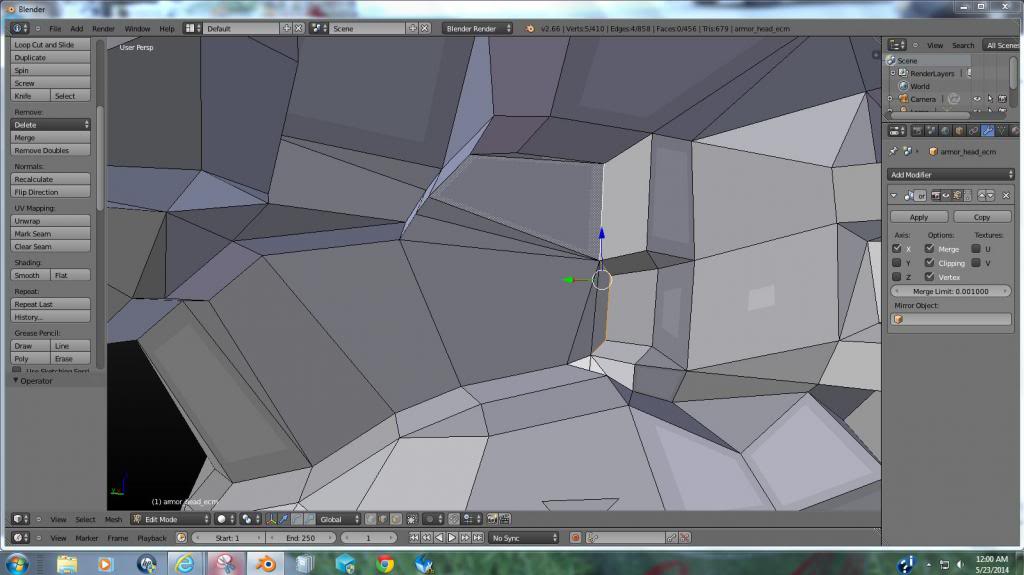This screenshot has width=1024, height=575.
Task: Open the Blender Render engine dropdown
Action: 476,28
